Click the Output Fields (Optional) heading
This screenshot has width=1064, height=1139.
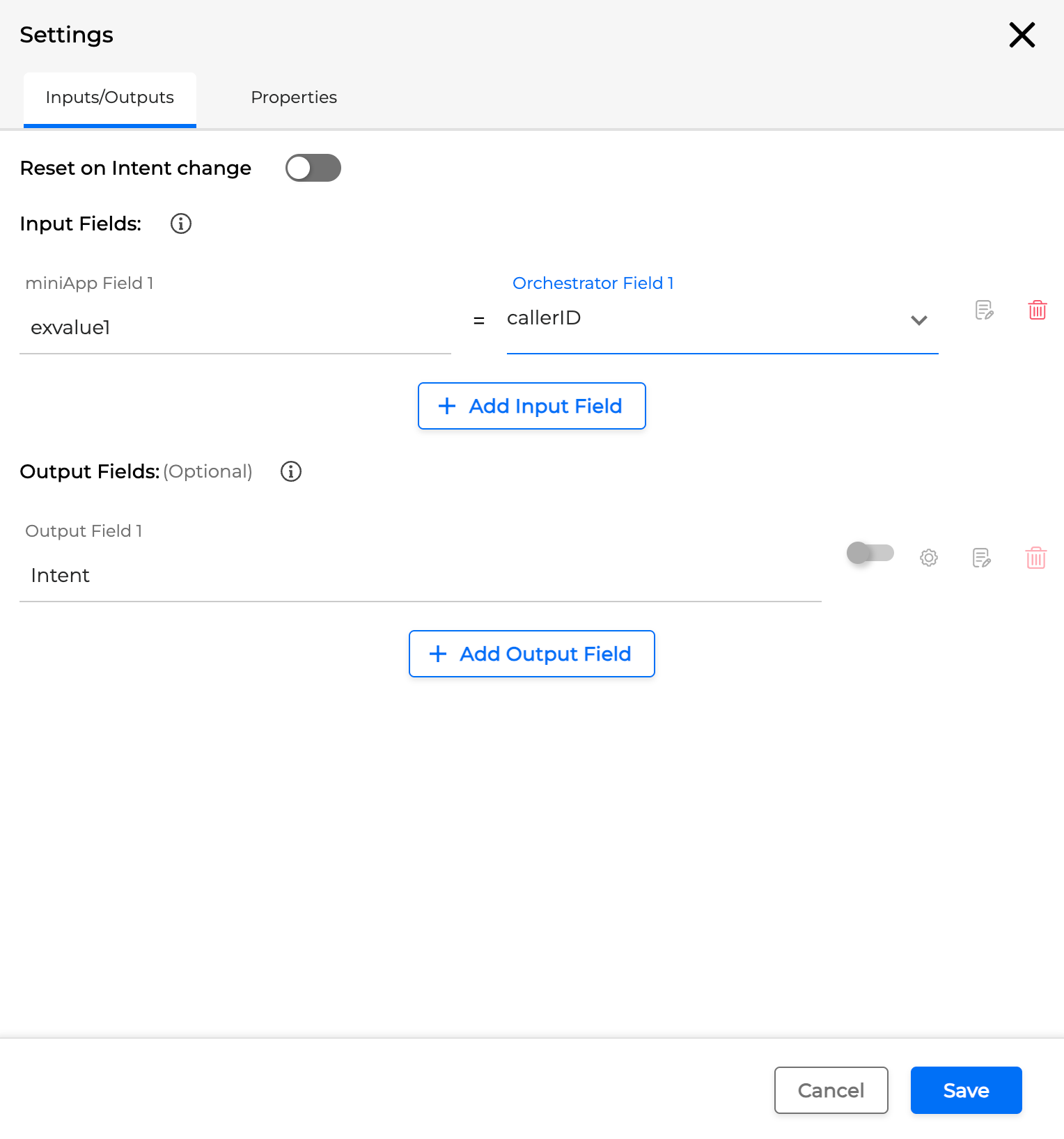click(x=136, y=471)
